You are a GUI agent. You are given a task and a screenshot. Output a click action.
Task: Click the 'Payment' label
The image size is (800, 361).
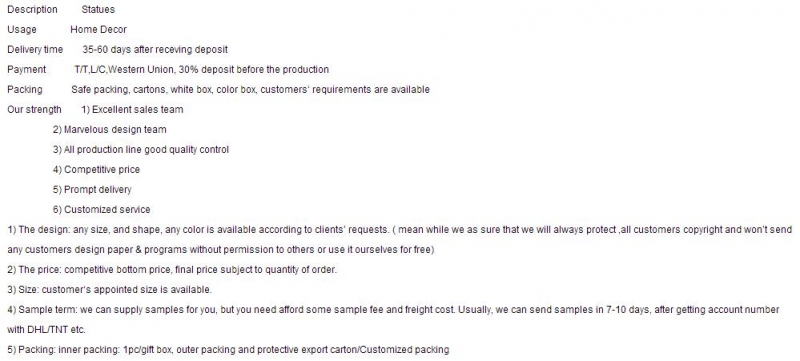(27, 69)
